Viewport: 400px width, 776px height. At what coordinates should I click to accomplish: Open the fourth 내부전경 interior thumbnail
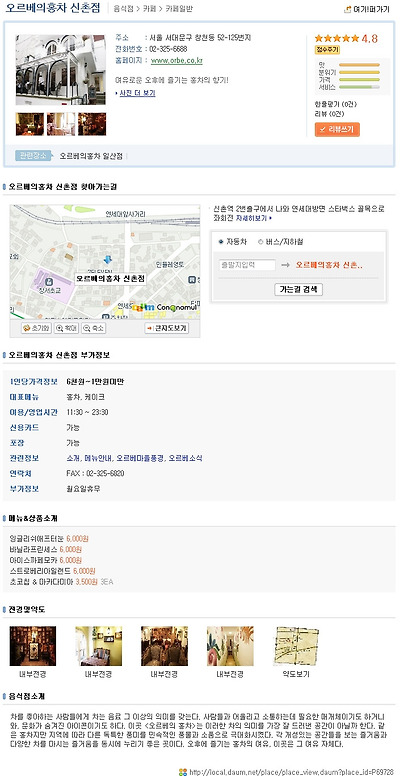click(x=230, y=646)
